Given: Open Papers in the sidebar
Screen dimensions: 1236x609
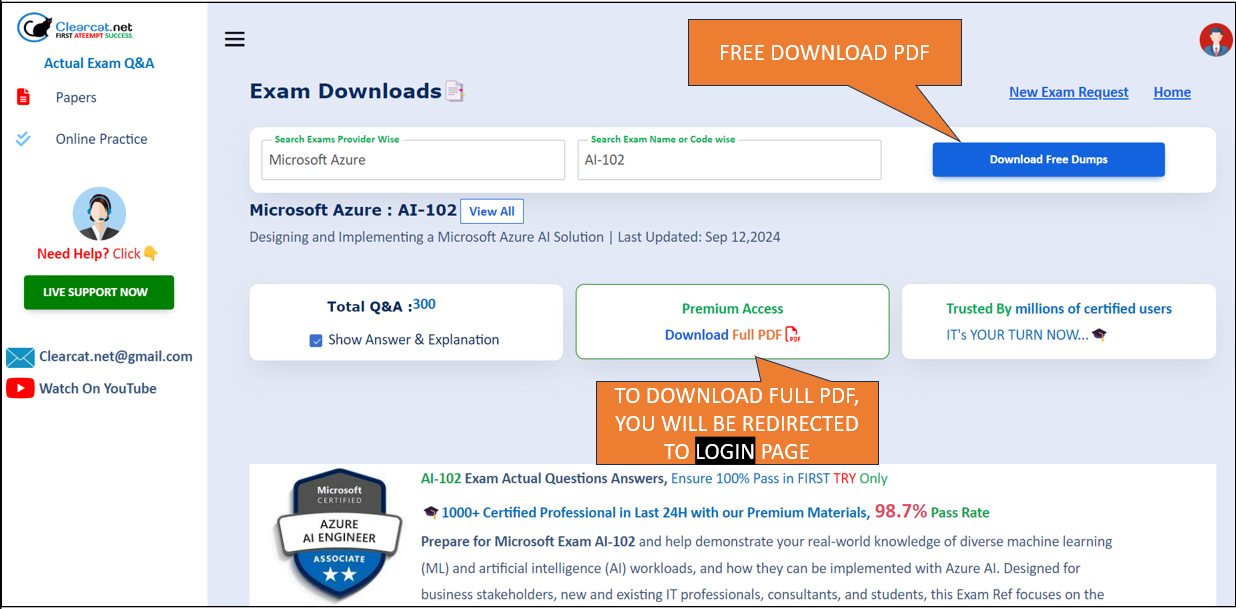Looking at the screenshot, I should [x=76, y=97].
